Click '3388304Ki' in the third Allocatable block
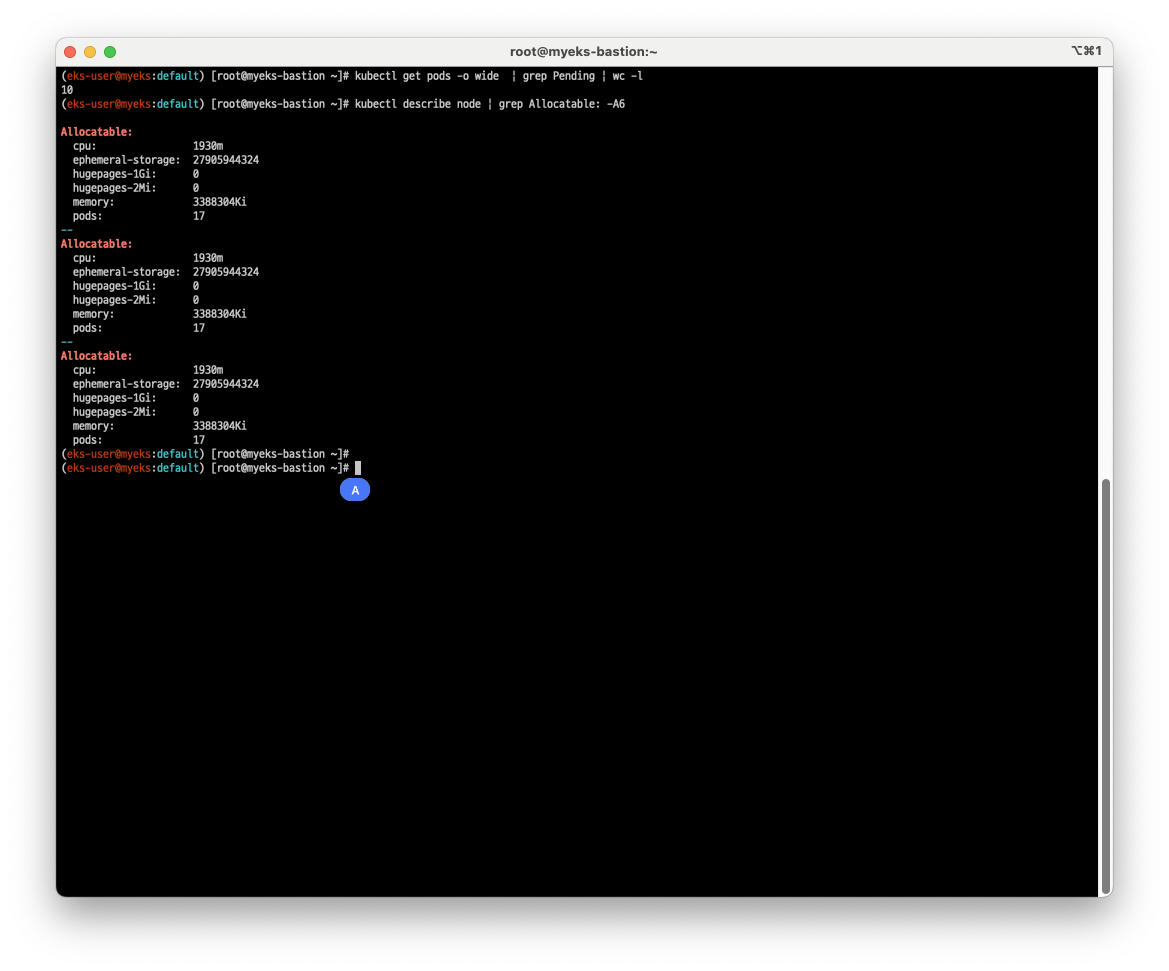This screenshot has width=1169, height=971. pos(220,426)
